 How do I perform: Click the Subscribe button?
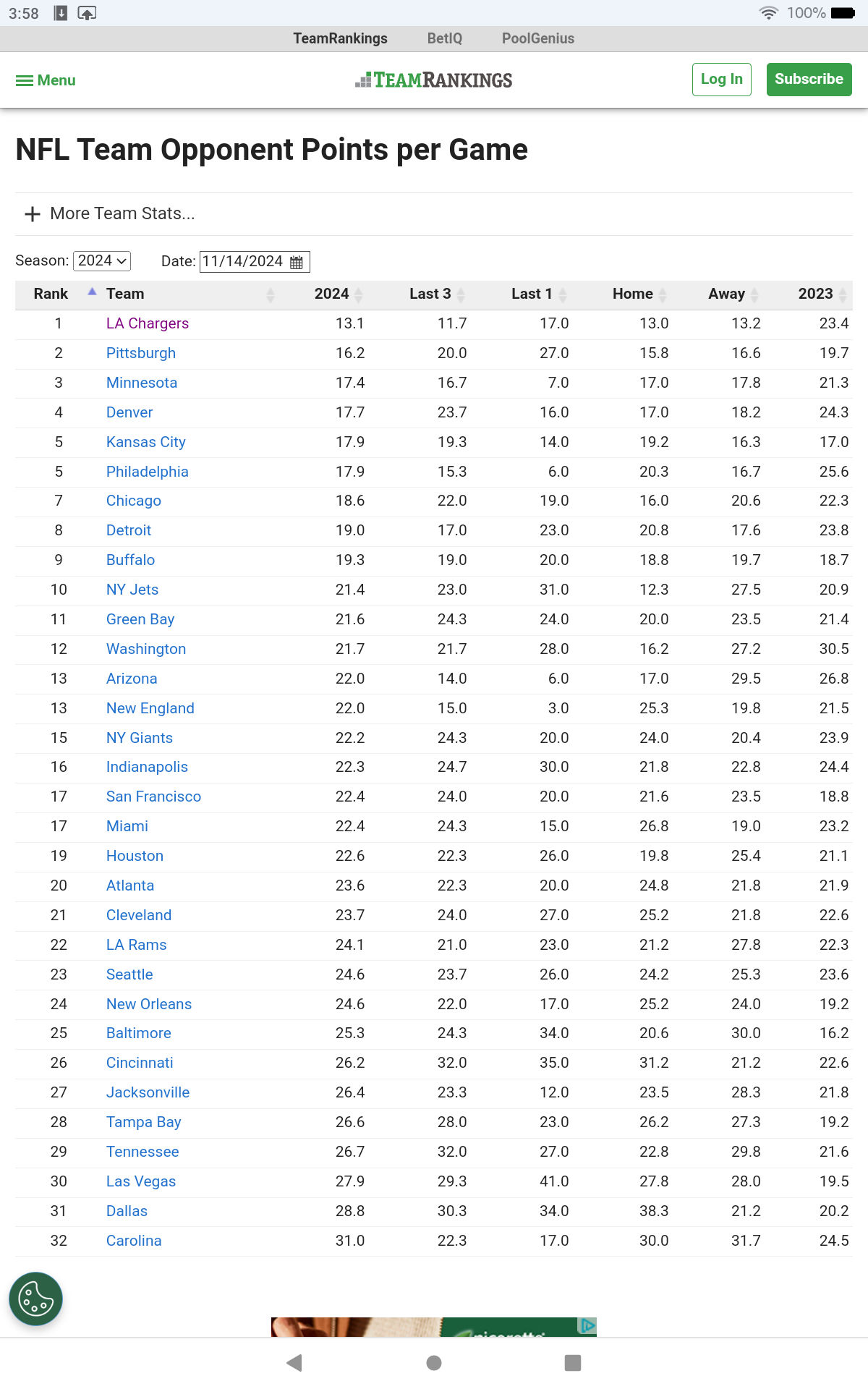[x=809, y=79]
